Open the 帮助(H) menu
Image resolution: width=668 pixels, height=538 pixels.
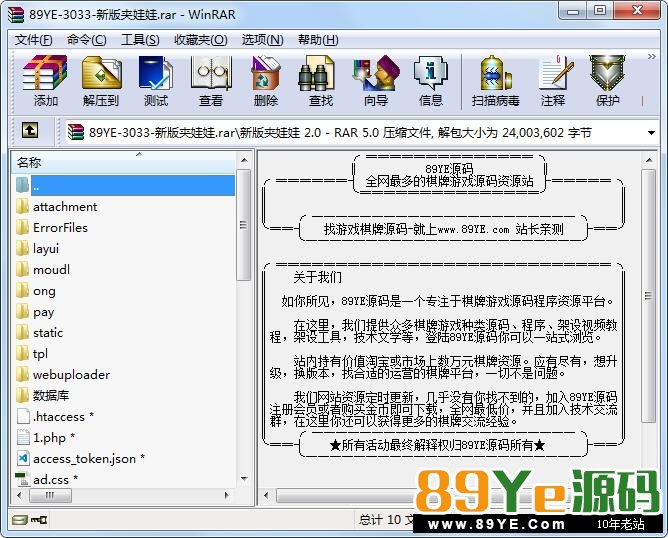pyautogui.click(x=318, y=40)
